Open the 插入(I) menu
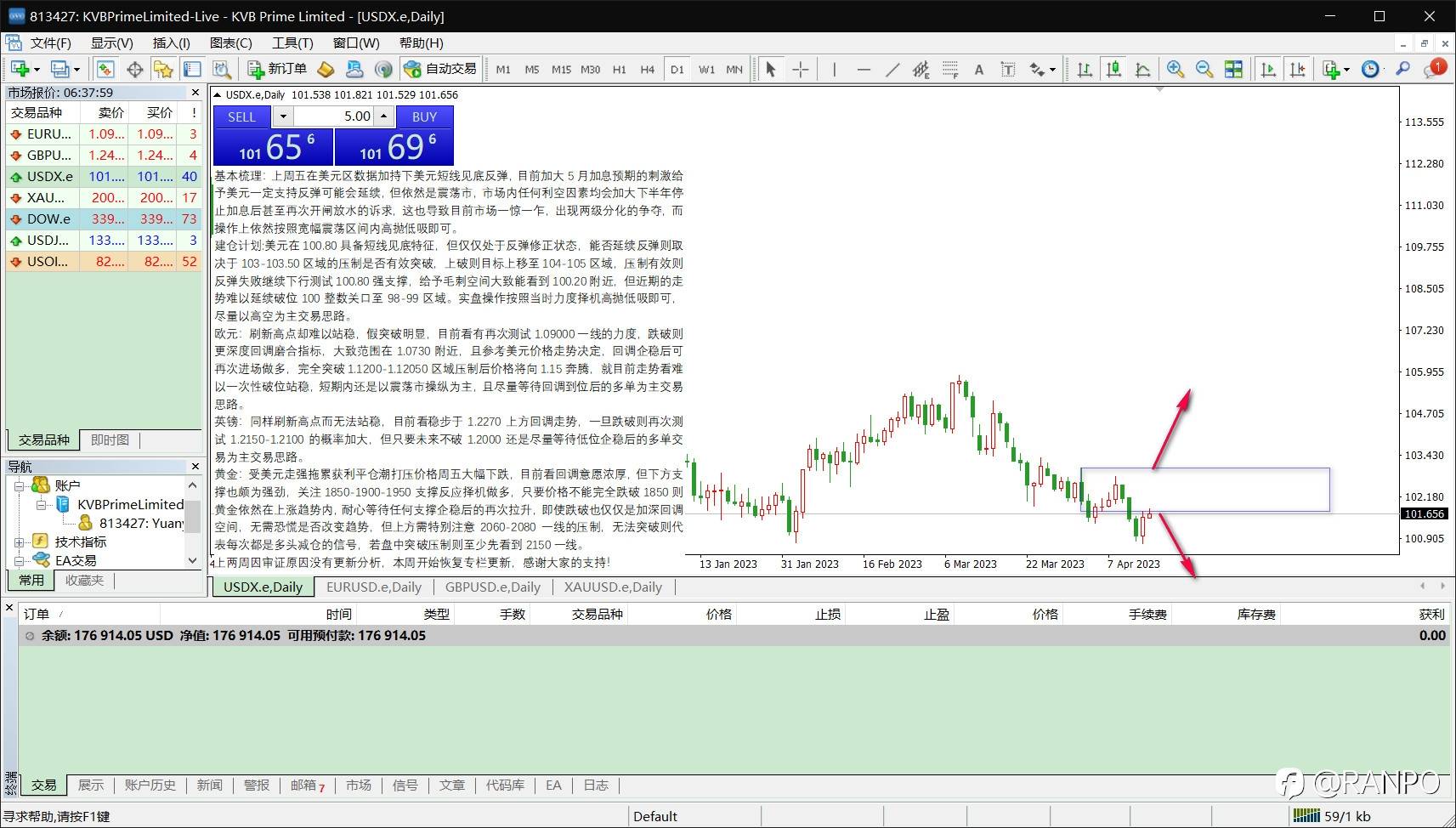This screenshot has width=1456, height=828. click(172, 43)
